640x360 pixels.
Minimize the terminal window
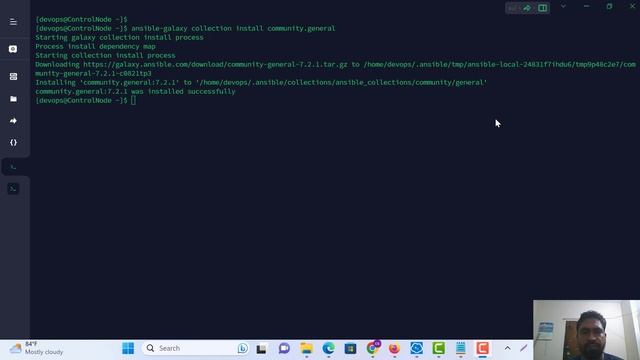tap(587, 7)
